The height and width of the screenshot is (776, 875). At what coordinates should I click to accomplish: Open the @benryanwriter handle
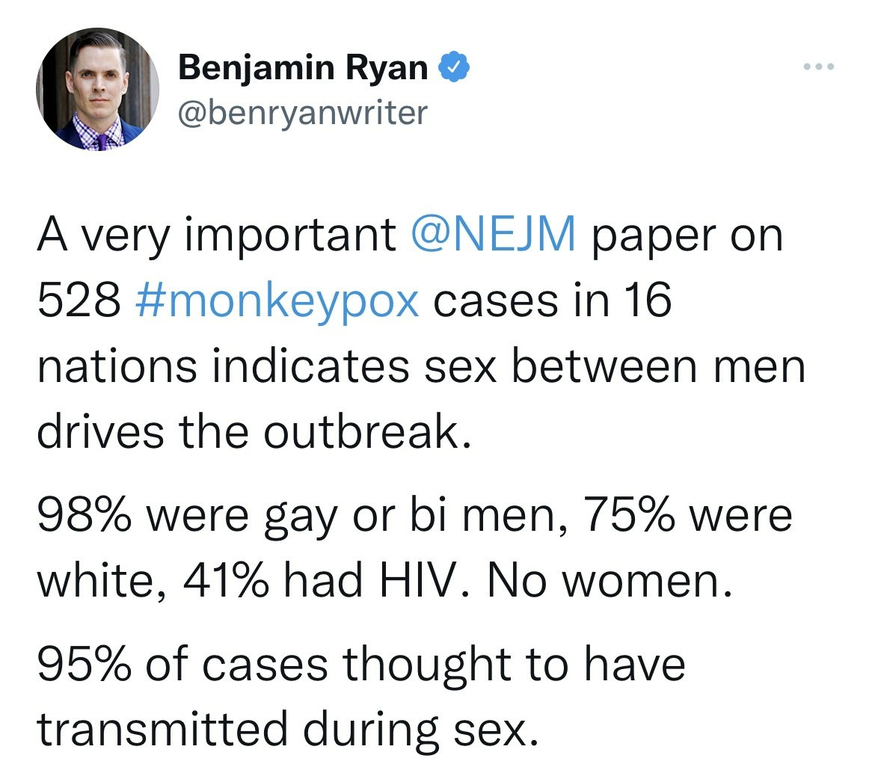[x=302, y=112]
